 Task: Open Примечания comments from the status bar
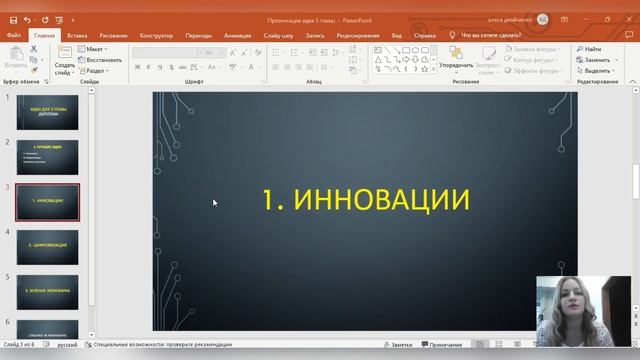pyautogui.click(x=442, y=345)
